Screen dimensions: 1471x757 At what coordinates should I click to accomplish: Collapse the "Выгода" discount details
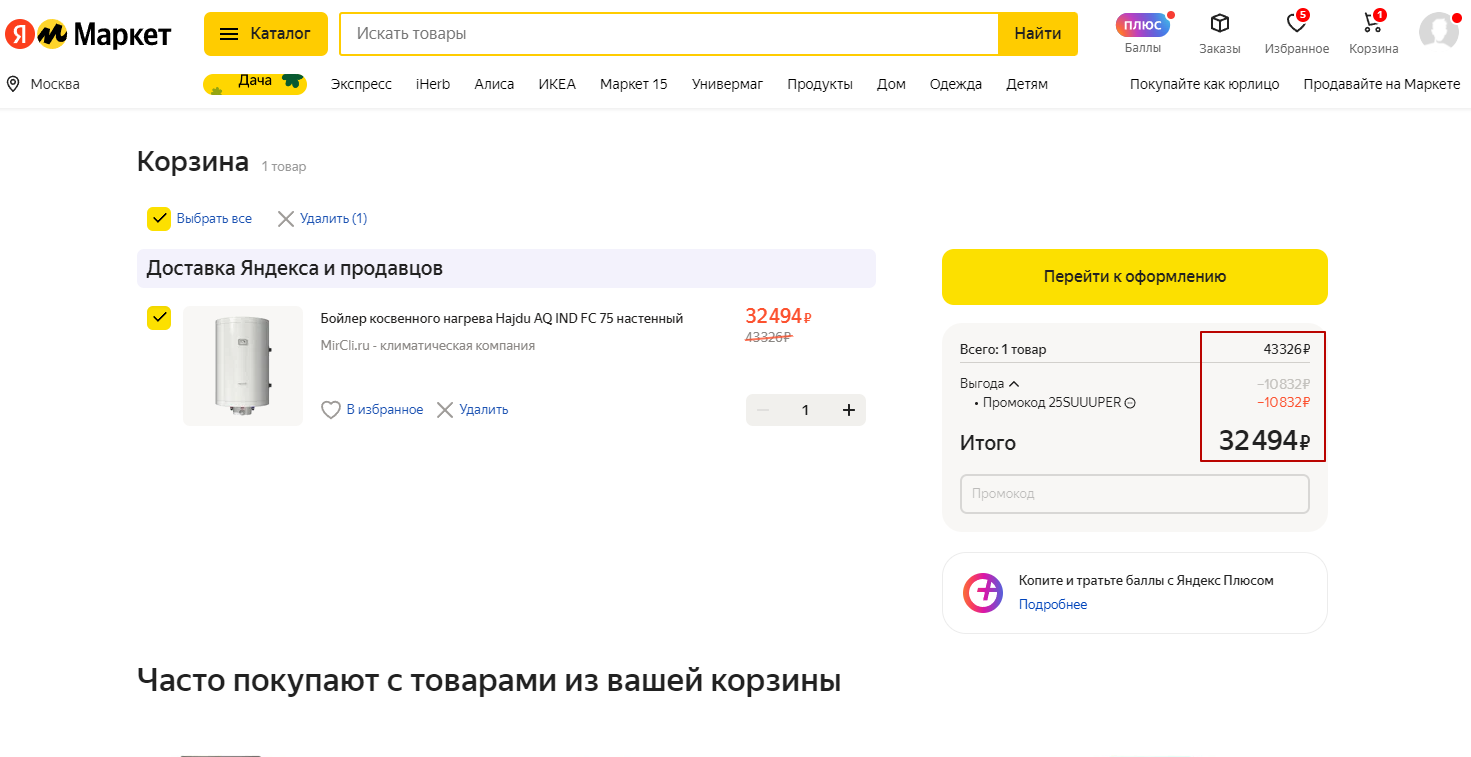(1014, 384)
